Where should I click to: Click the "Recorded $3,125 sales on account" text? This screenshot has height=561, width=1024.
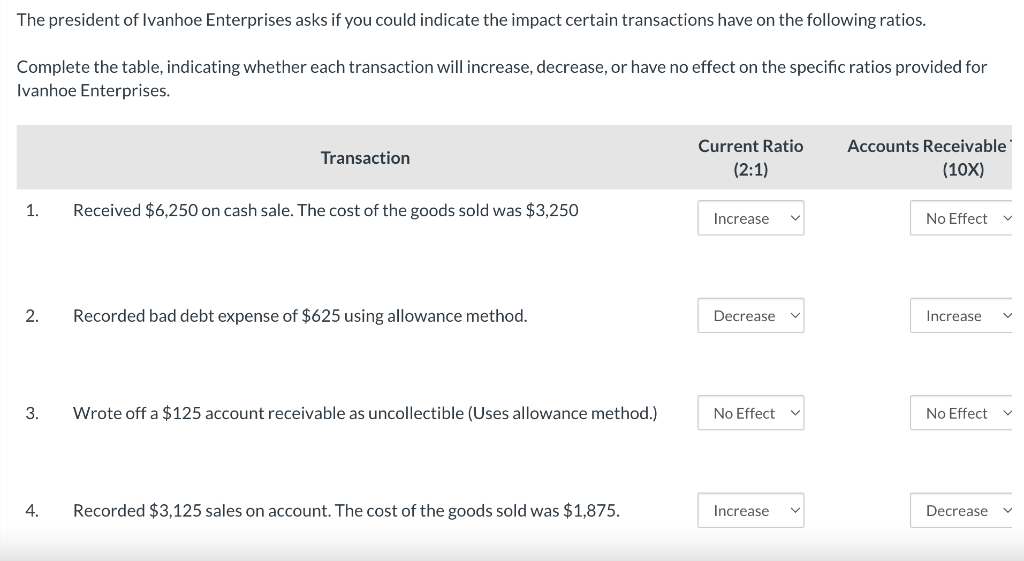pyautogui.click(x=346, y=511)
